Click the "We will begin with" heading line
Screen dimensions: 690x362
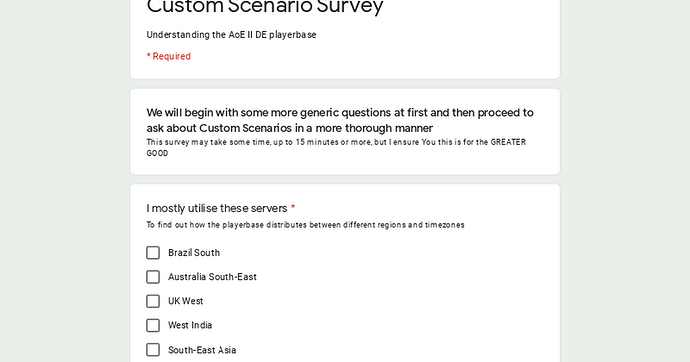(x=340, y=113)
